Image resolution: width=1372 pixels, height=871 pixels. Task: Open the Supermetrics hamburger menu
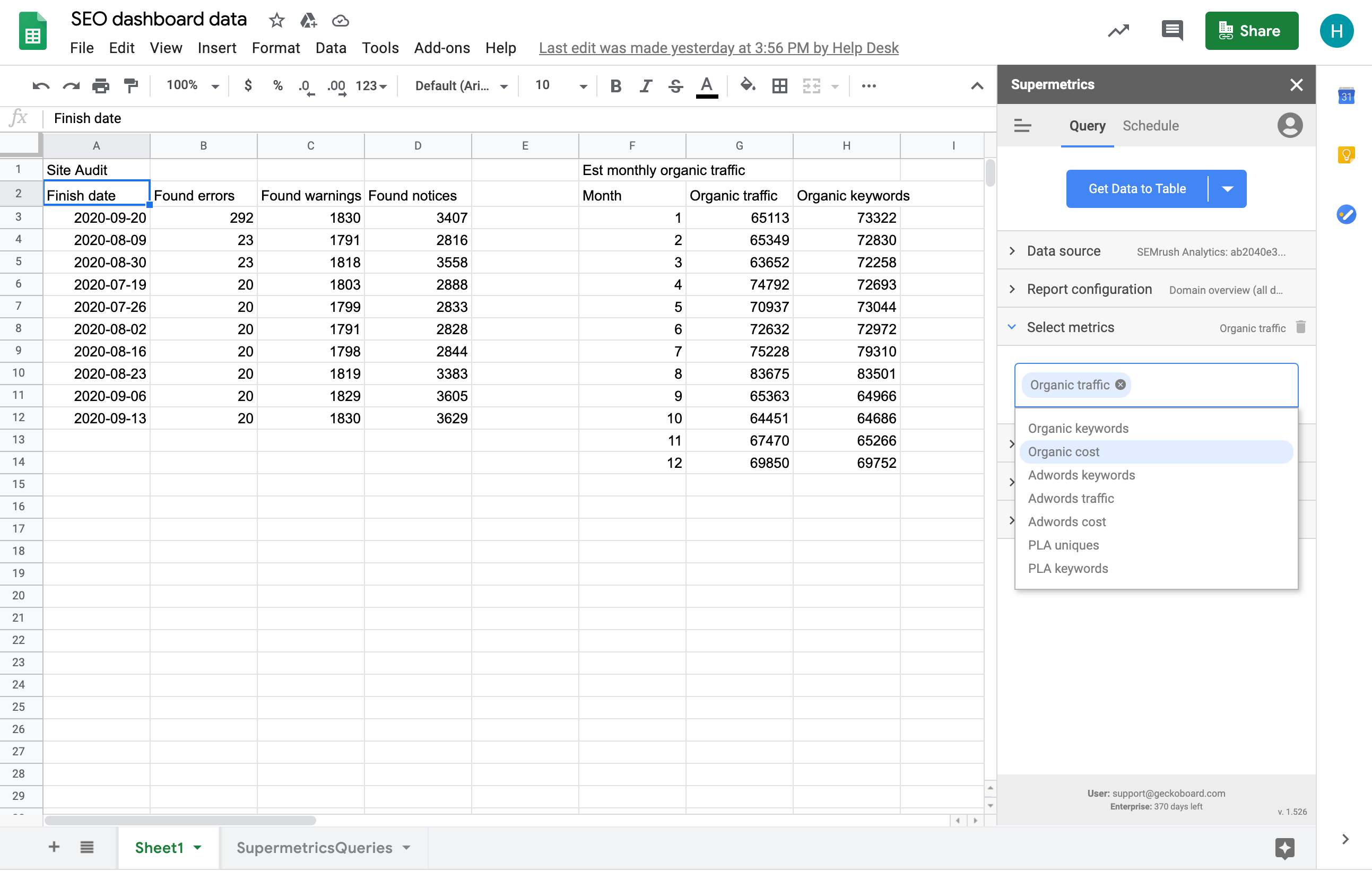click(x=1022, y=125)
